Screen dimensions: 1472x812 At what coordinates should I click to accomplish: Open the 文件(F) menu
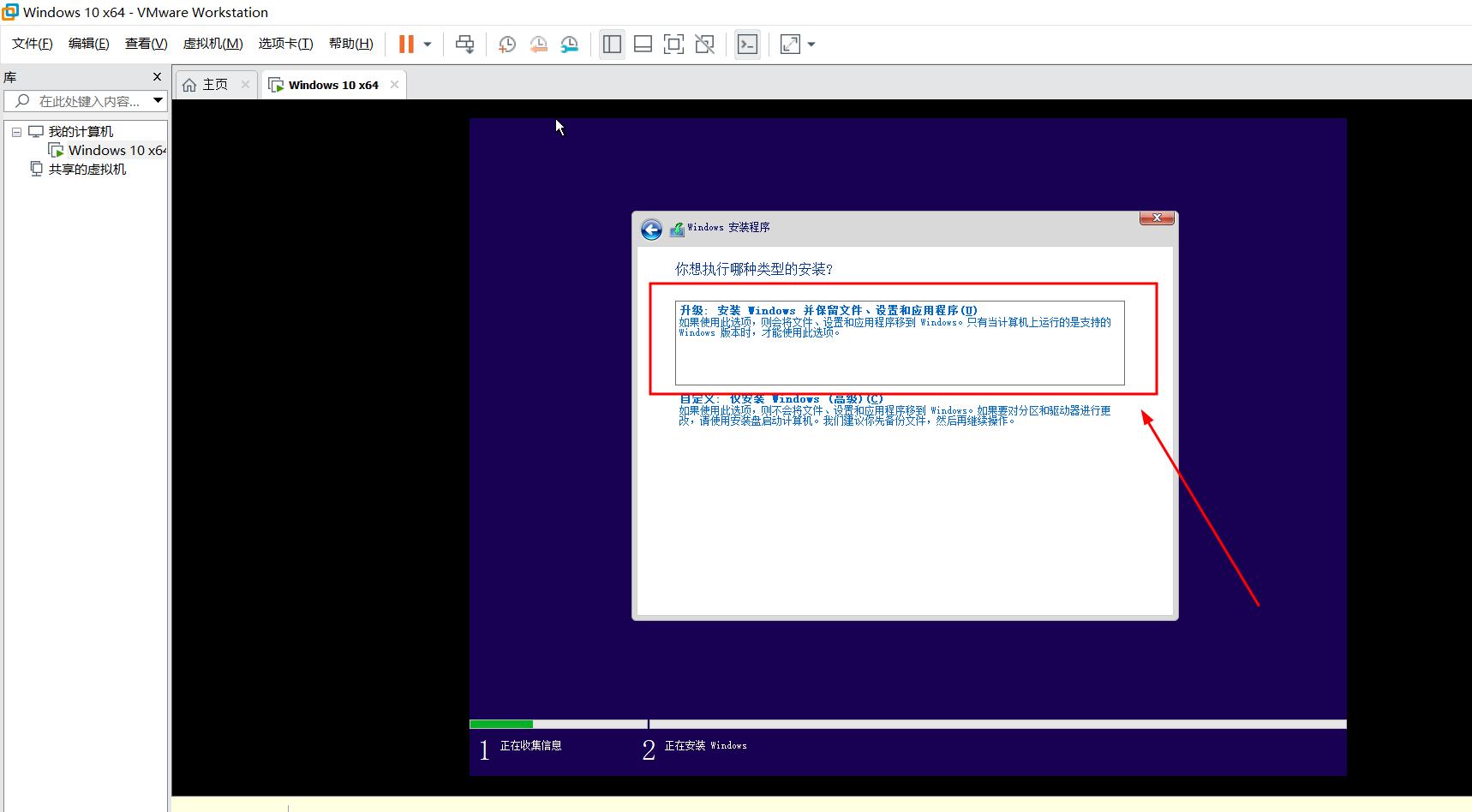coord(33,44)
